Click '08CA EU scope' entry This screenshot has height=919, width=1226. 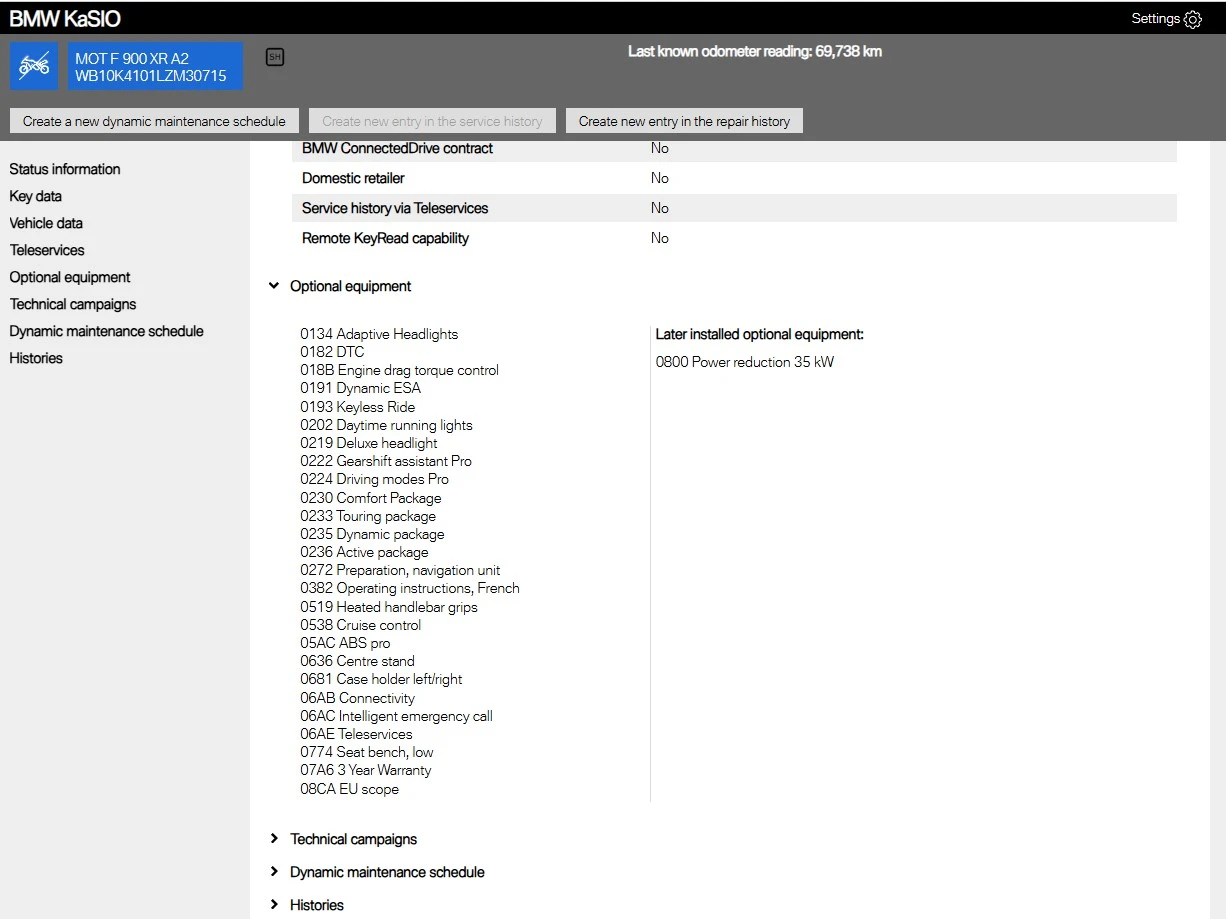[349, 789]
